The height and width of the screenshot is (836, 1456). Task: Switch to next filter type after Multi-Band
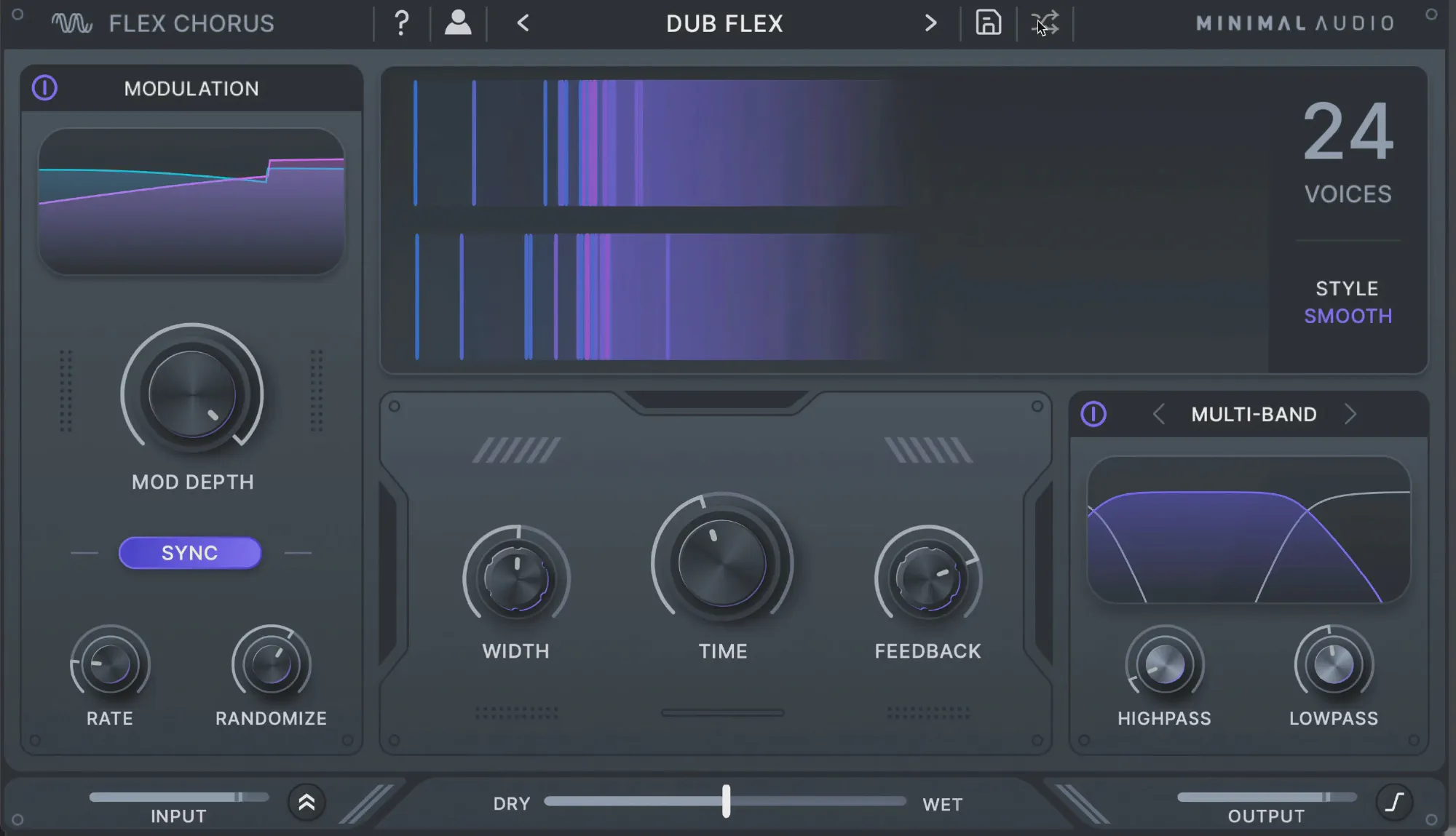tap(1350, 414)
